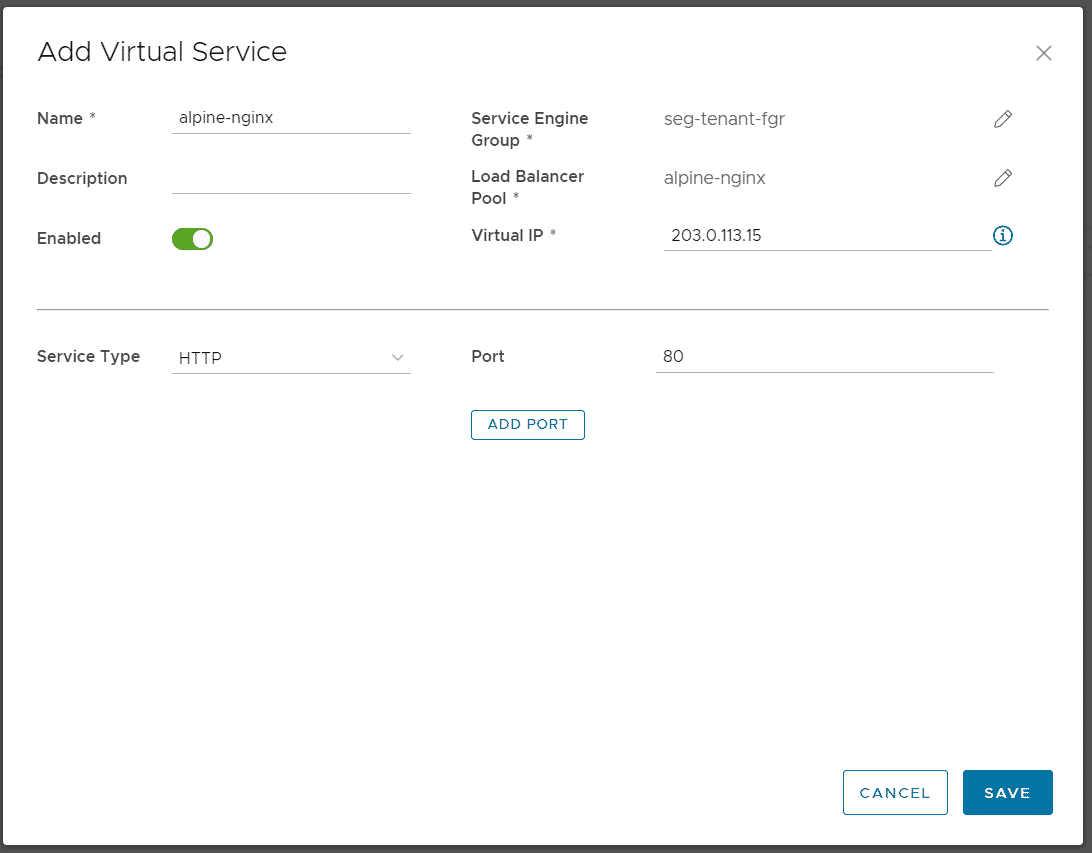Open Virtual IP info icon
1092x853 pixels.
(1002, 235)
